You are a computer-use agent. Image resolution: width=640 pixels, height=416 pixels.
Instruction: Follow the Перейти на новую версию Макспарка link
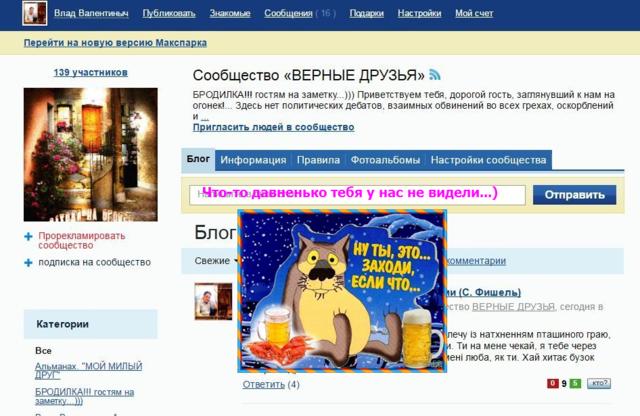pyautogui.click(x=115, y=43)
